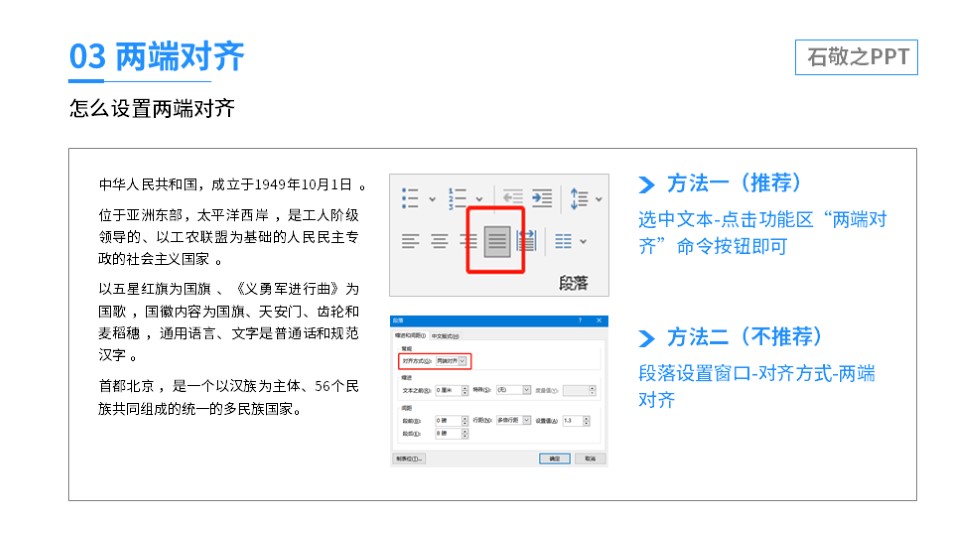
Task: Select the highlighted justify alignment icon
Action: click(x=497, y=241)
